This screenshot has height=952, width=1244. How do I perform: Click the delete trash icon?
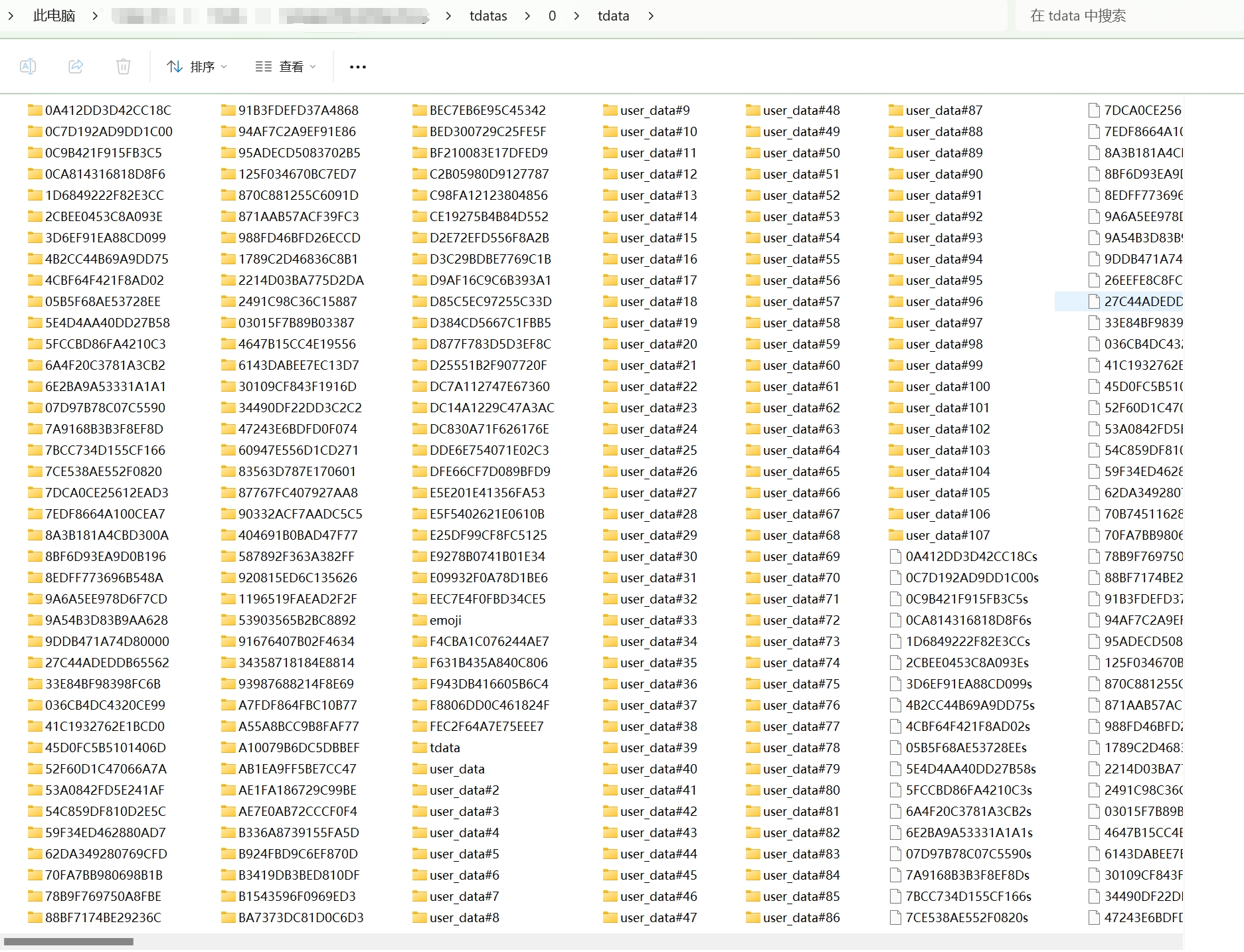coord(124,66)
